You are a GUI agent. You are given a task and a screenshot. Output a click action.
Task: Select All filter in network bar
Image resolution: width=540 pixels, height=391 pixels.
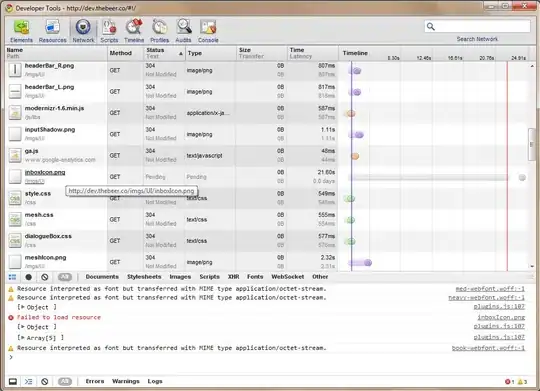65,277
